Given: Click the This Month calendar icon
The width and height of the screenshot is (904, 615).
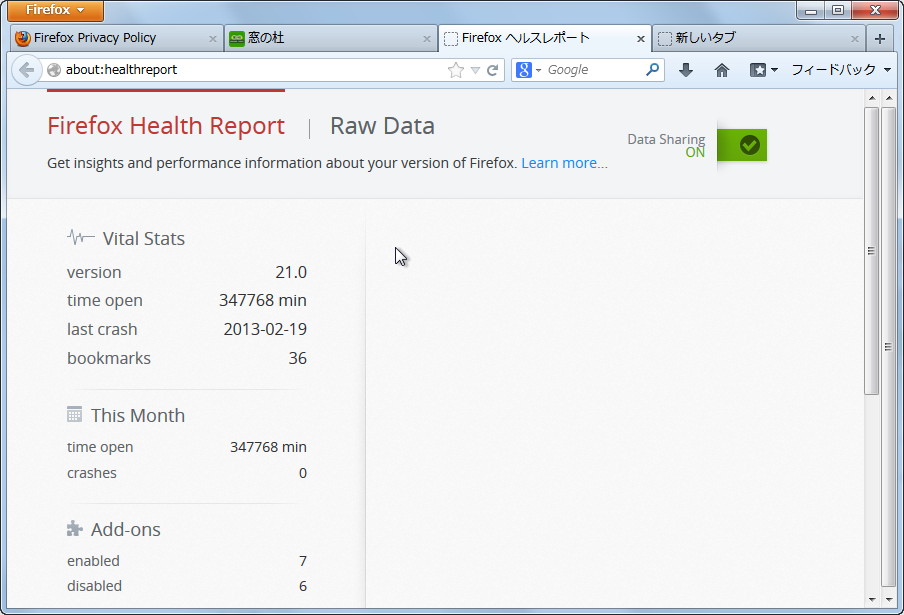Looking at the screenshot, I should click(74, 414).
